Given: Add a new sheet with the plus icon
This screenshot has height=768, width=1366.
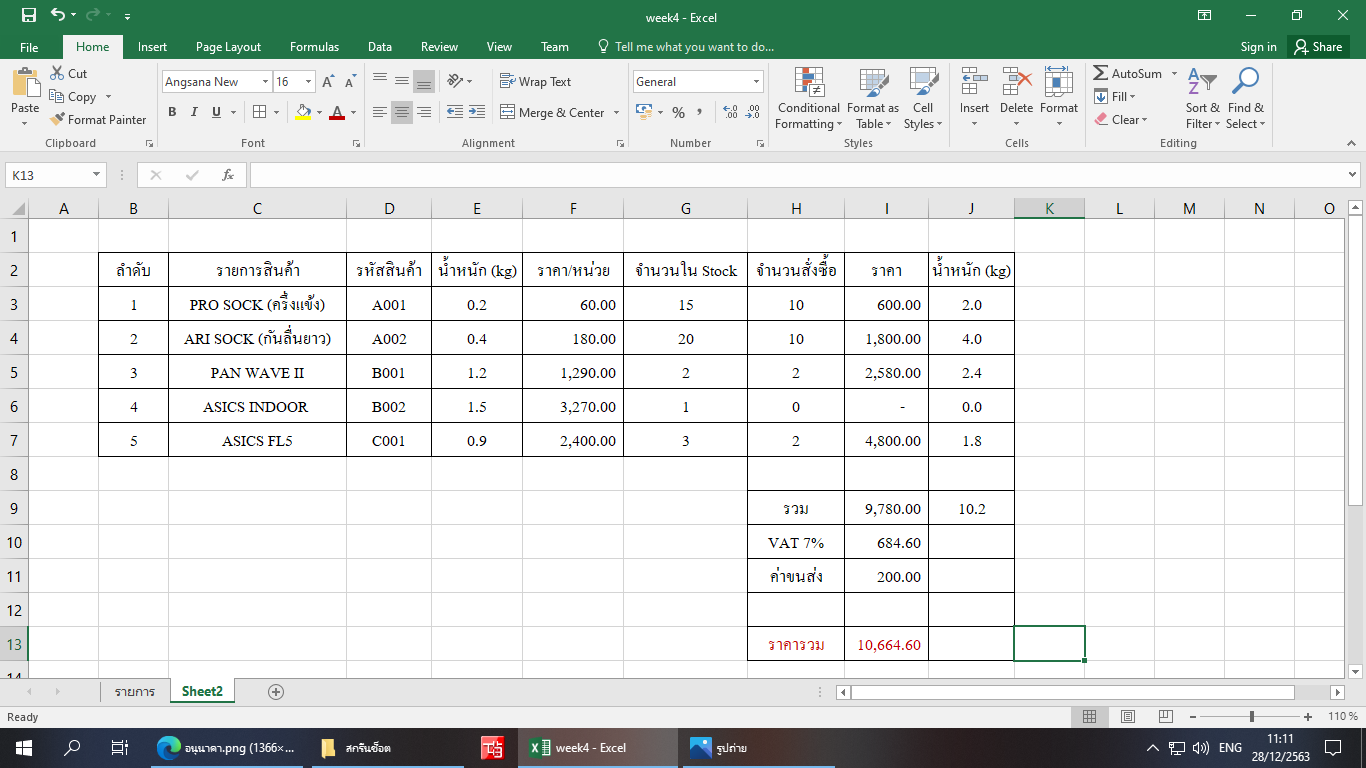Looking at the screenshot, I should tap(276, 692).
